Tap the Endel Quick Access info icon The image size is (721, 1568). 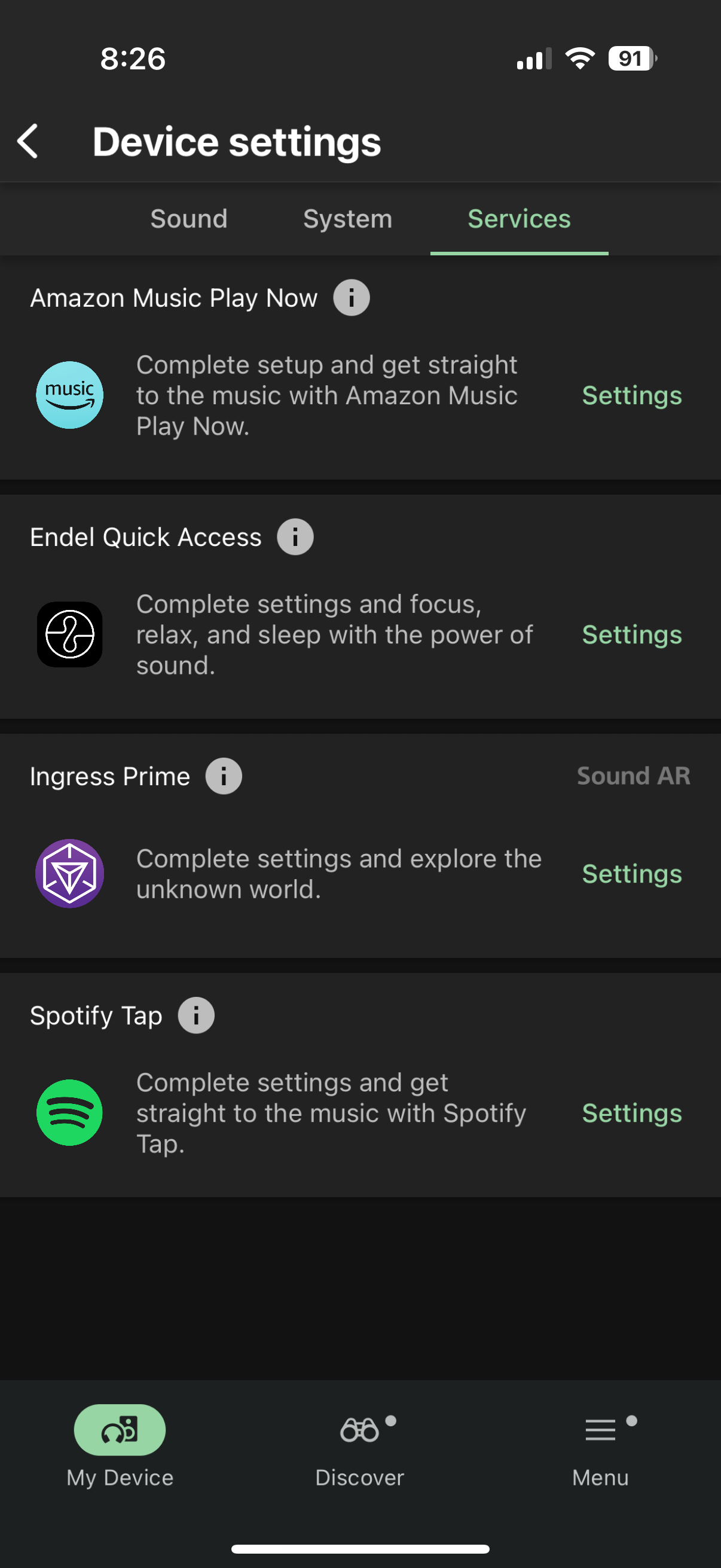click(295, 537)
